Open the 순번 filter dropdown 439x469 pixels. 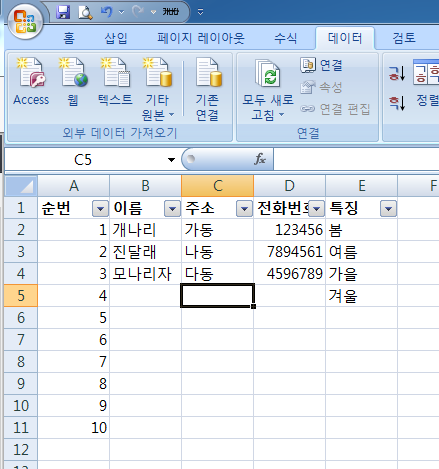click(100, 209)
